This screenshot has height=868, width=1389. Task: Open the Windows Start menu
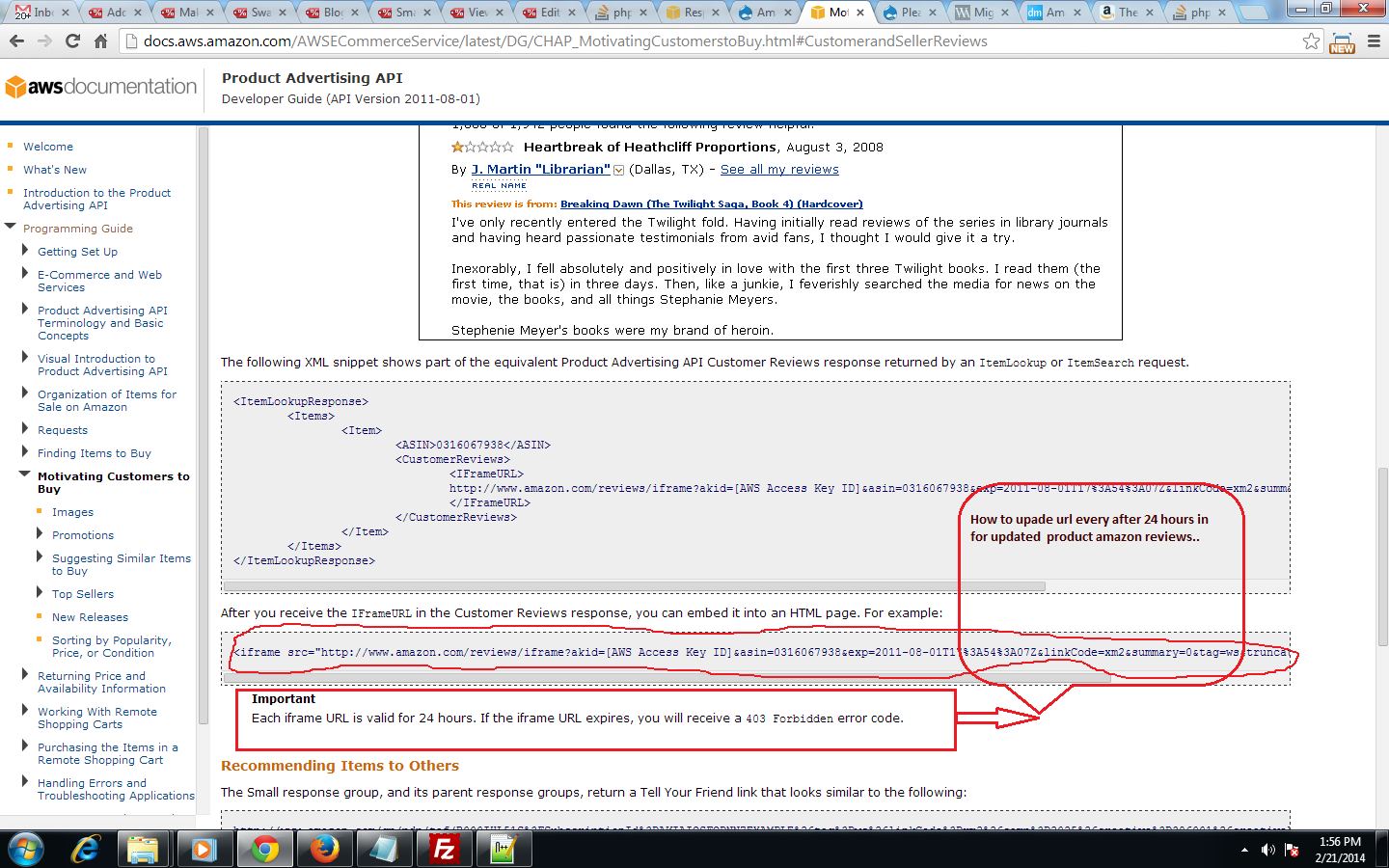[25, 849]
